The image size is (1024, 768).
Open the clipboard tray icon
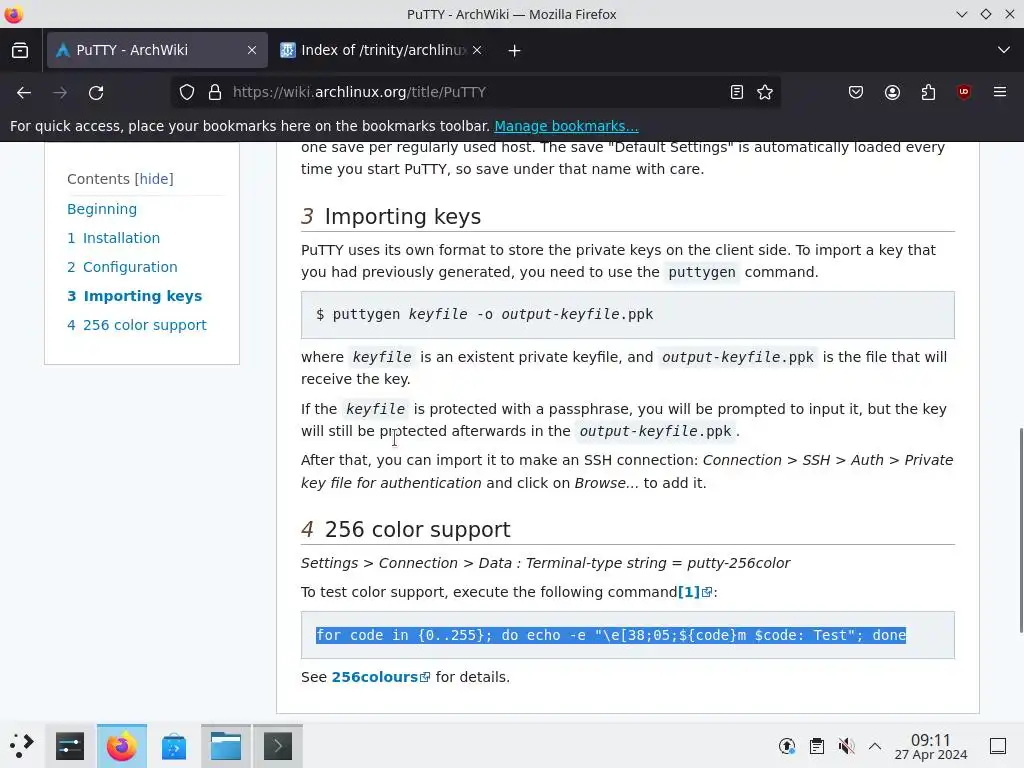(816, 746)
